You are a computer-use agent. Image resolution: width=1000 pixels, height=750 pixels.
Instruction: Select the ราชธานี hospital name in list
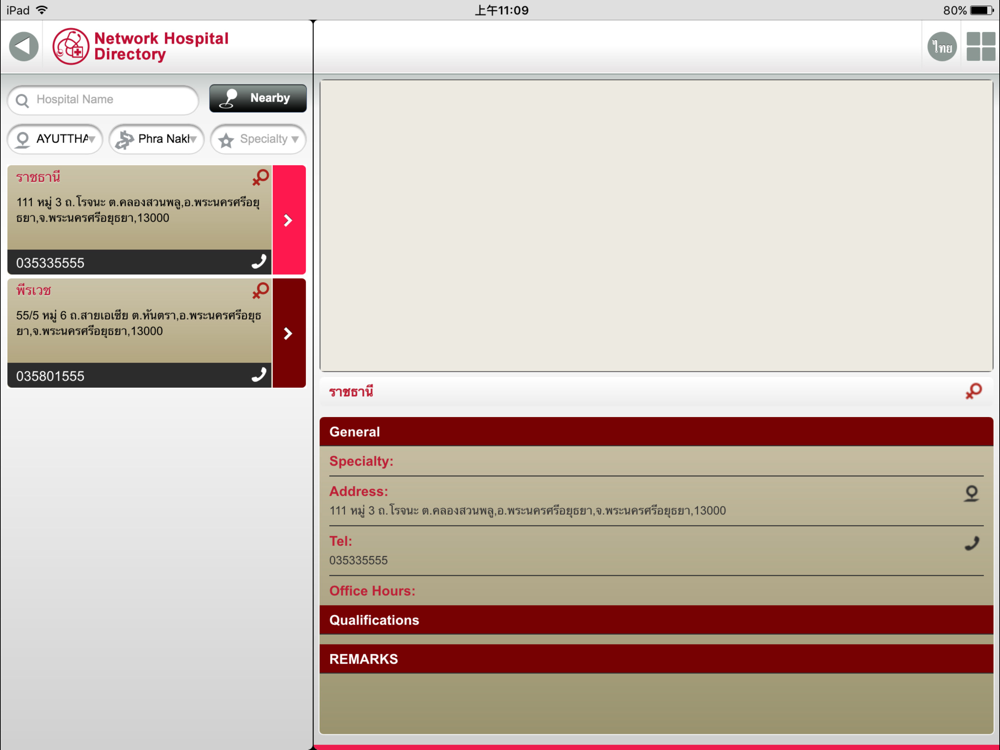pos(38,177)
